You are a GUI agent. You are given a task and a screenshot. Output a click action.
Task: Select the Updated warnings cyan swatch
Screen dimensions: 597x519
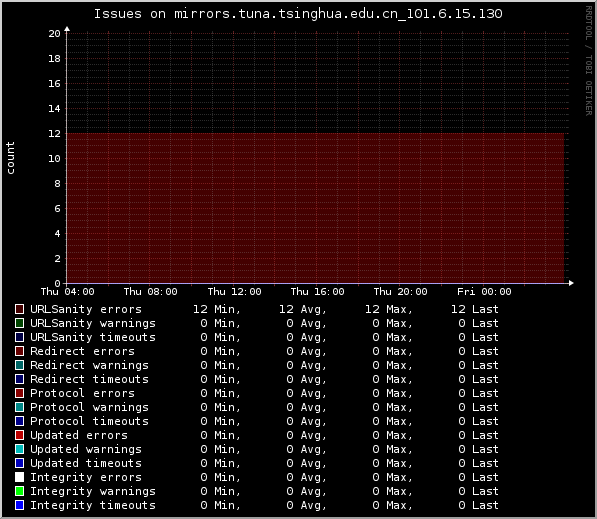click(x=19, y=449)
